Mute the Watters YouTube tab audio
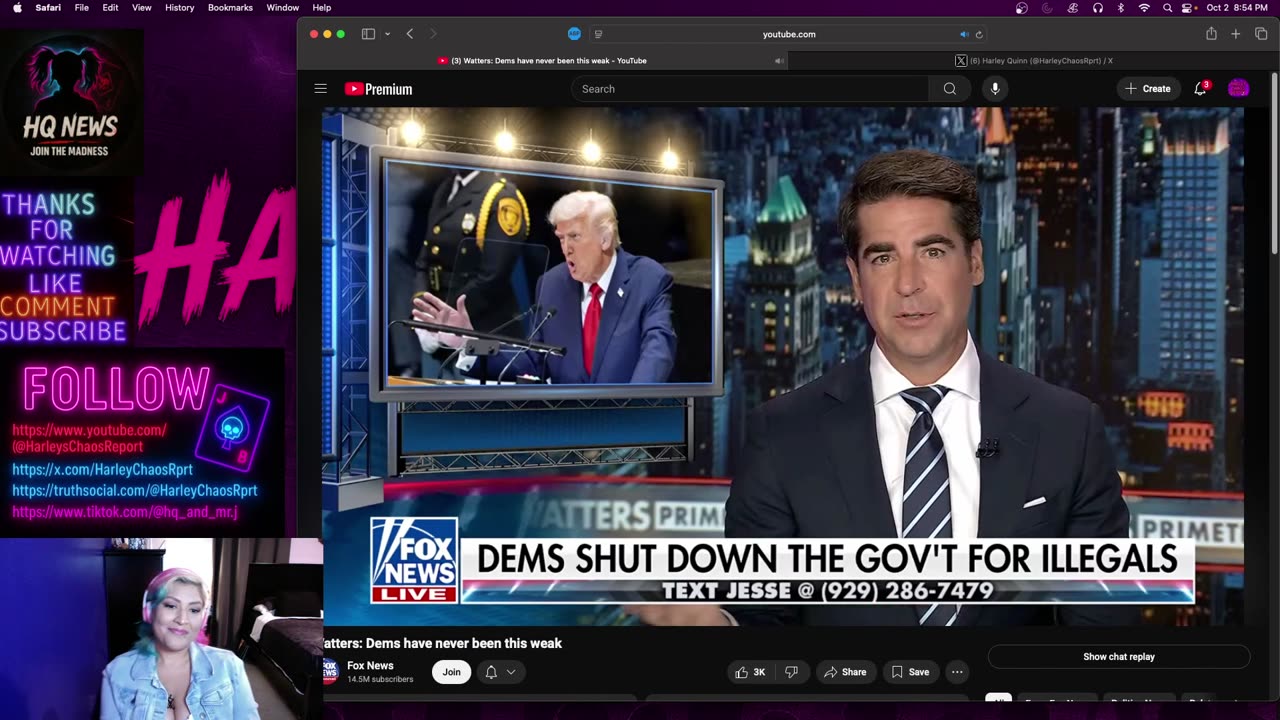1280x720 pixels. click(779, 61)
